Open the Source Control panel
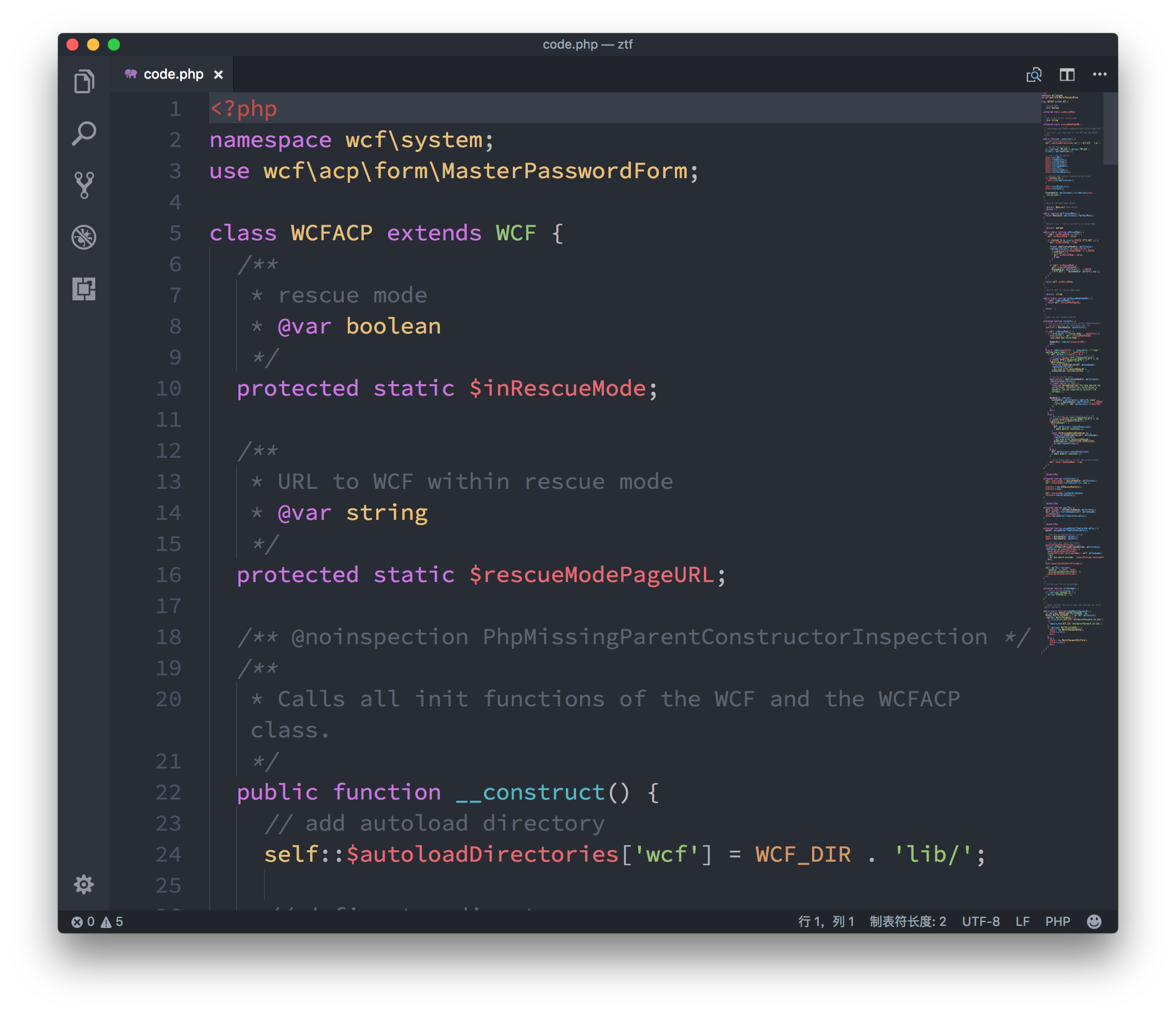1176x1016 pixels. point(84,185)
